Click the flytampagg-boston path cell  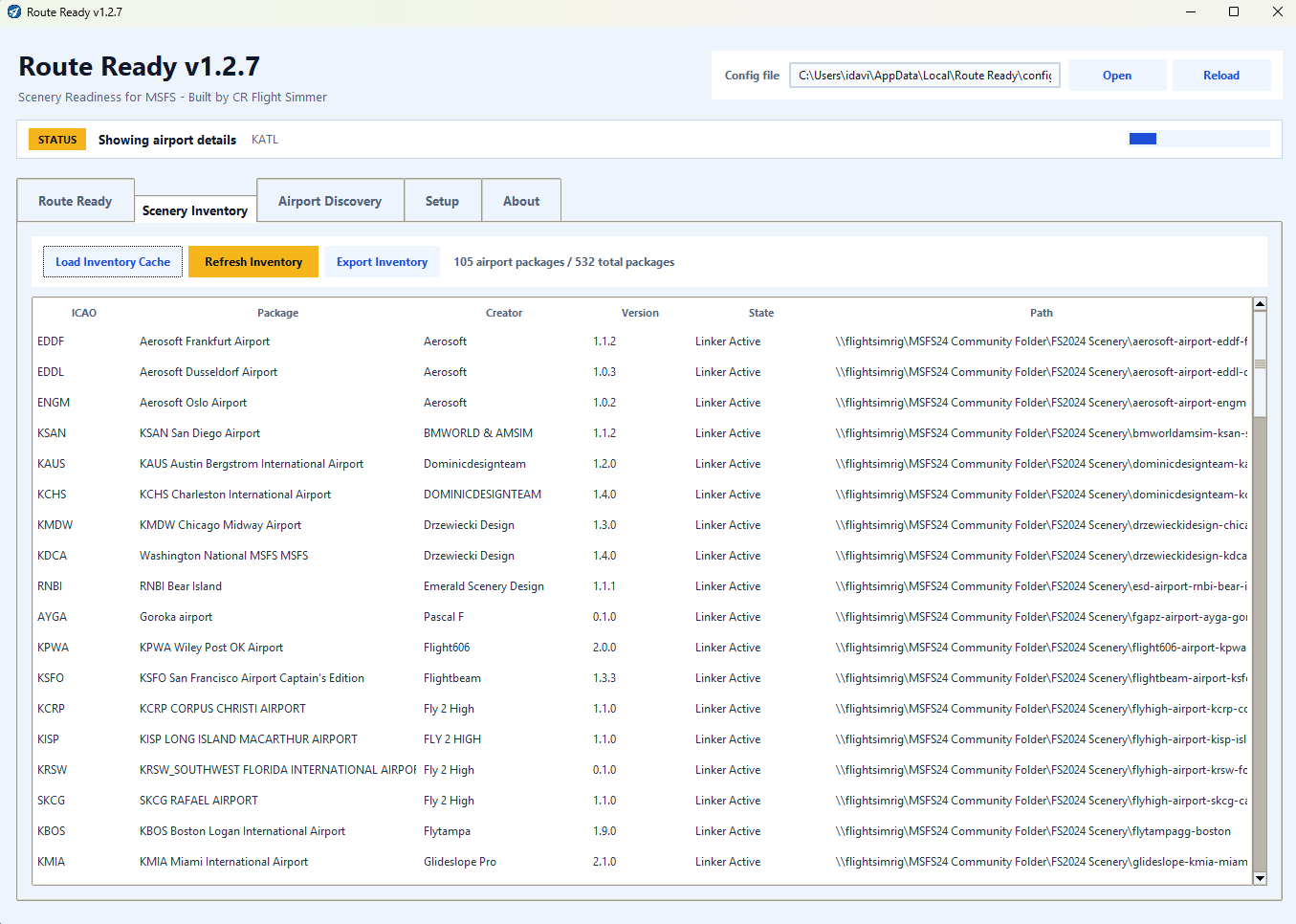click(x=1033, y=831)
